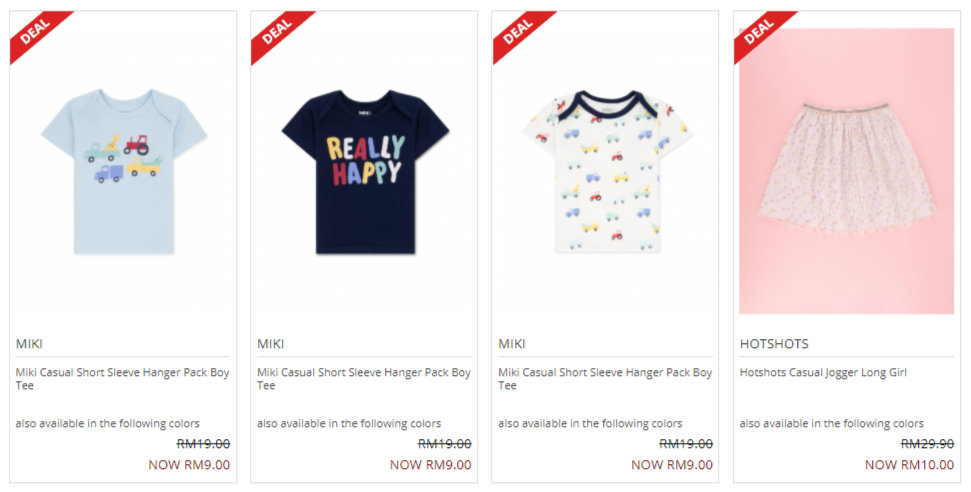Click the NOW RM9.00 price on the first tee
The width and height of the screenshot is (971, 492).
189,465
